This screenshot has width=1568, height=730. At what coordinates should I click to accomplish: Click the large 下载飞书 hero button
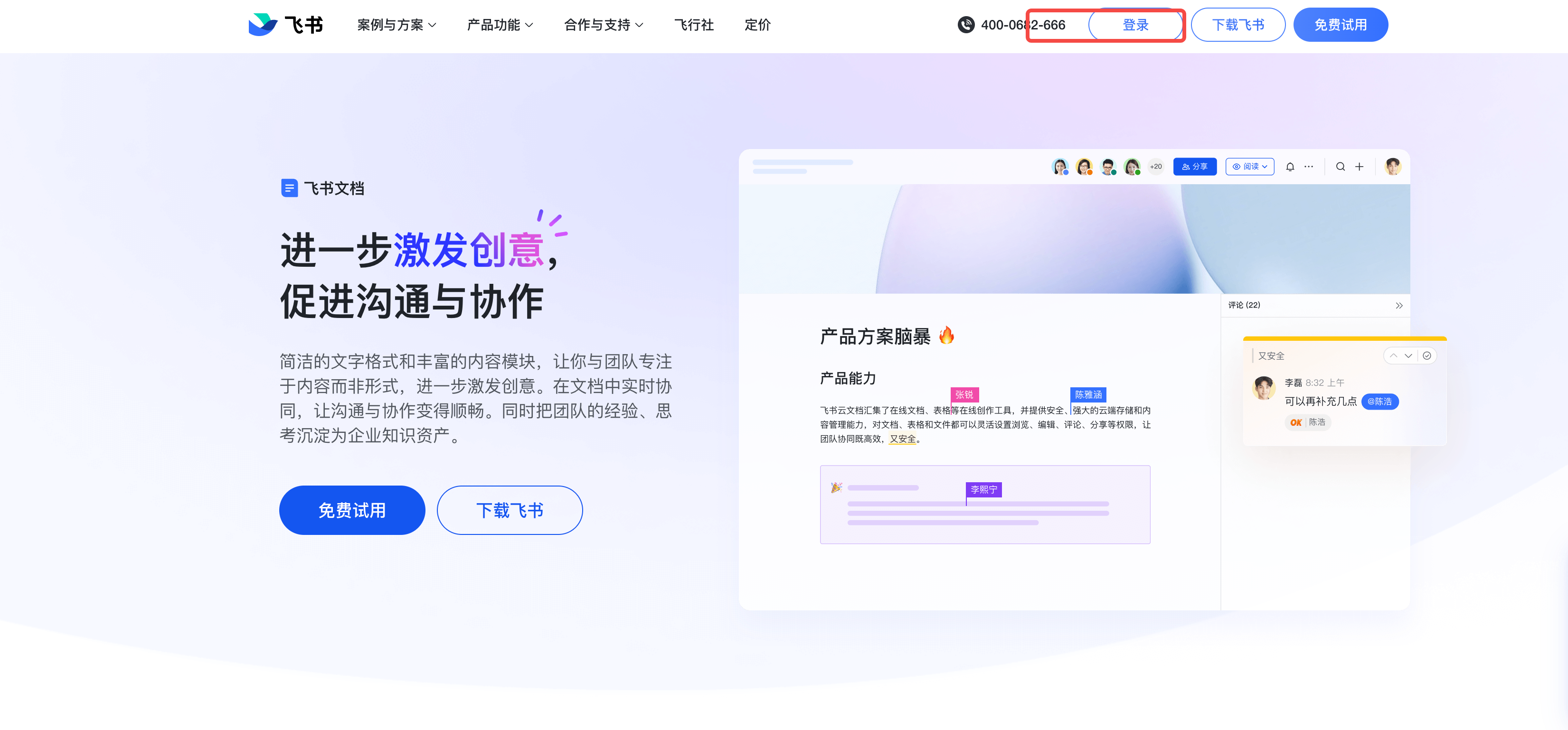coord(510,510)
